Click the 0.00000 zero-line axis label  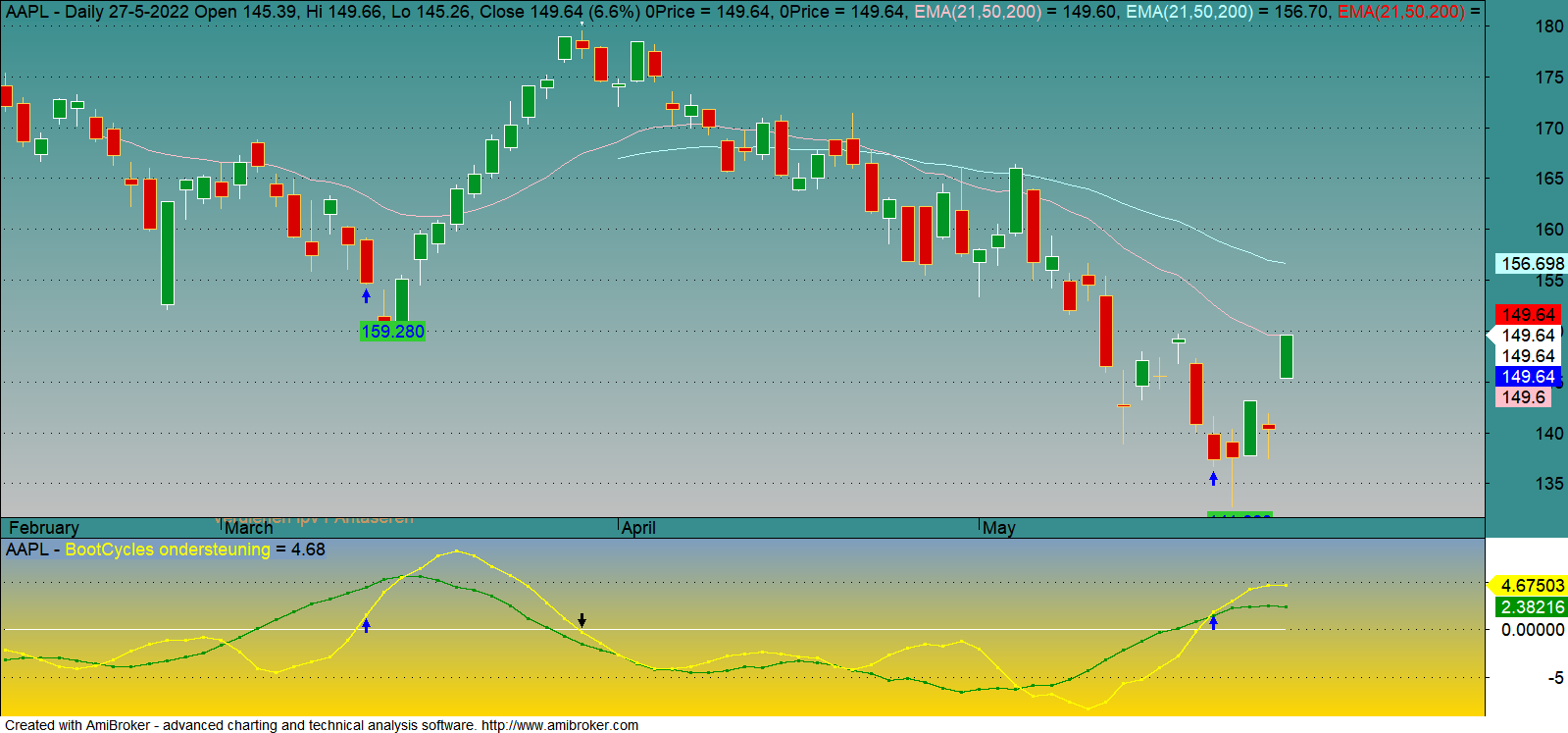click(x=1532, y=630)
